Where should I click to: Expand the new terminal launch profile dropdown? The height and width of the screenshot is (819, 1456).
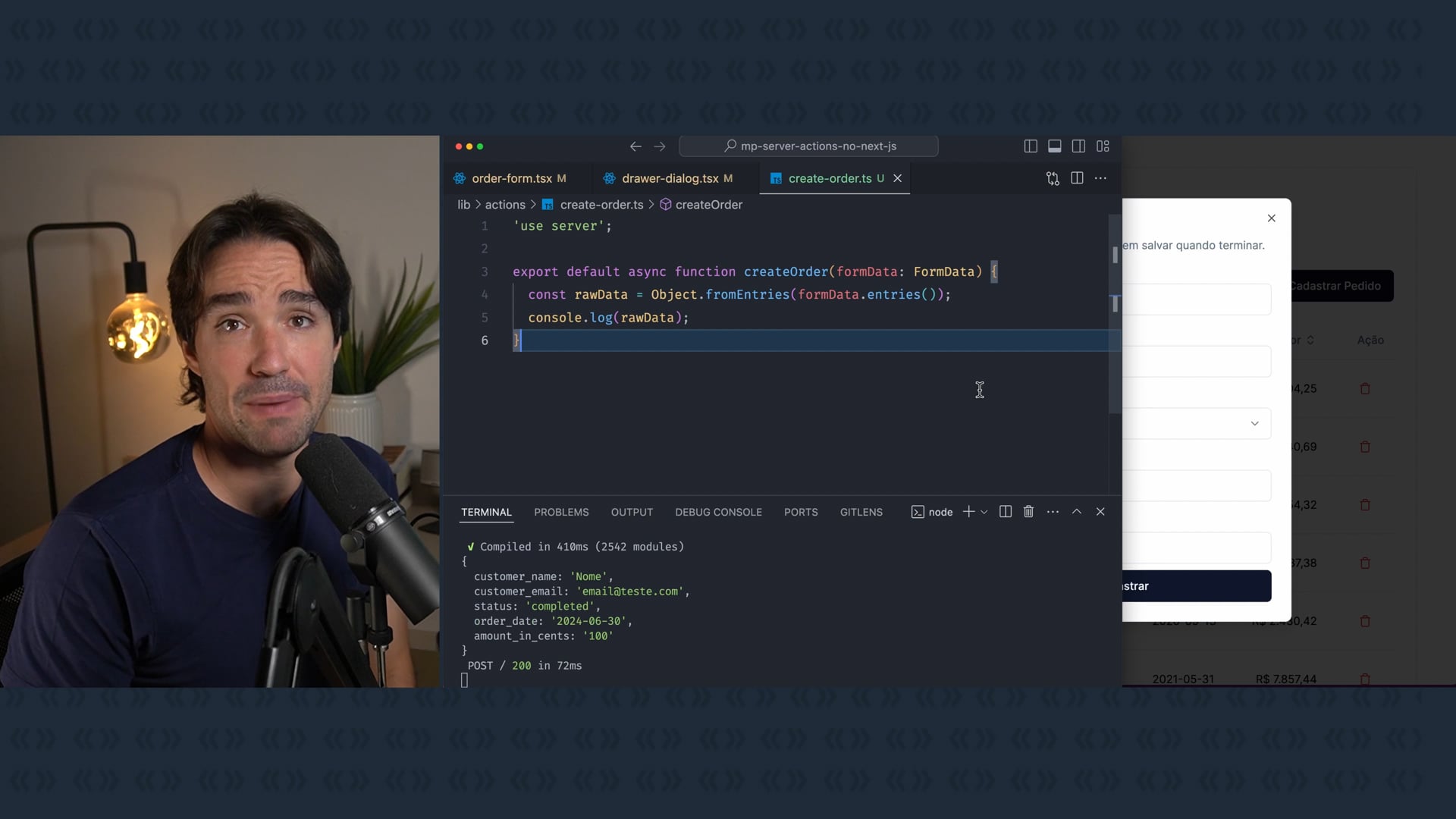(984, 513)
